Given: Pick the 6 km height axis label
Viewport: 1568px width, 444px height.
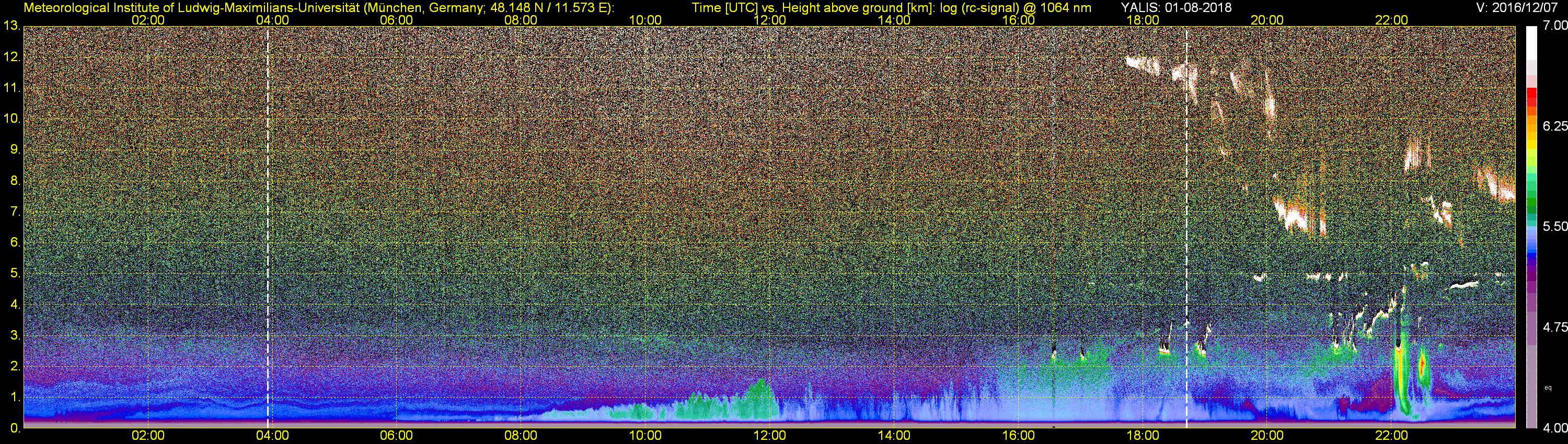Looking at the screenshot, I should (x=15, y=243).
